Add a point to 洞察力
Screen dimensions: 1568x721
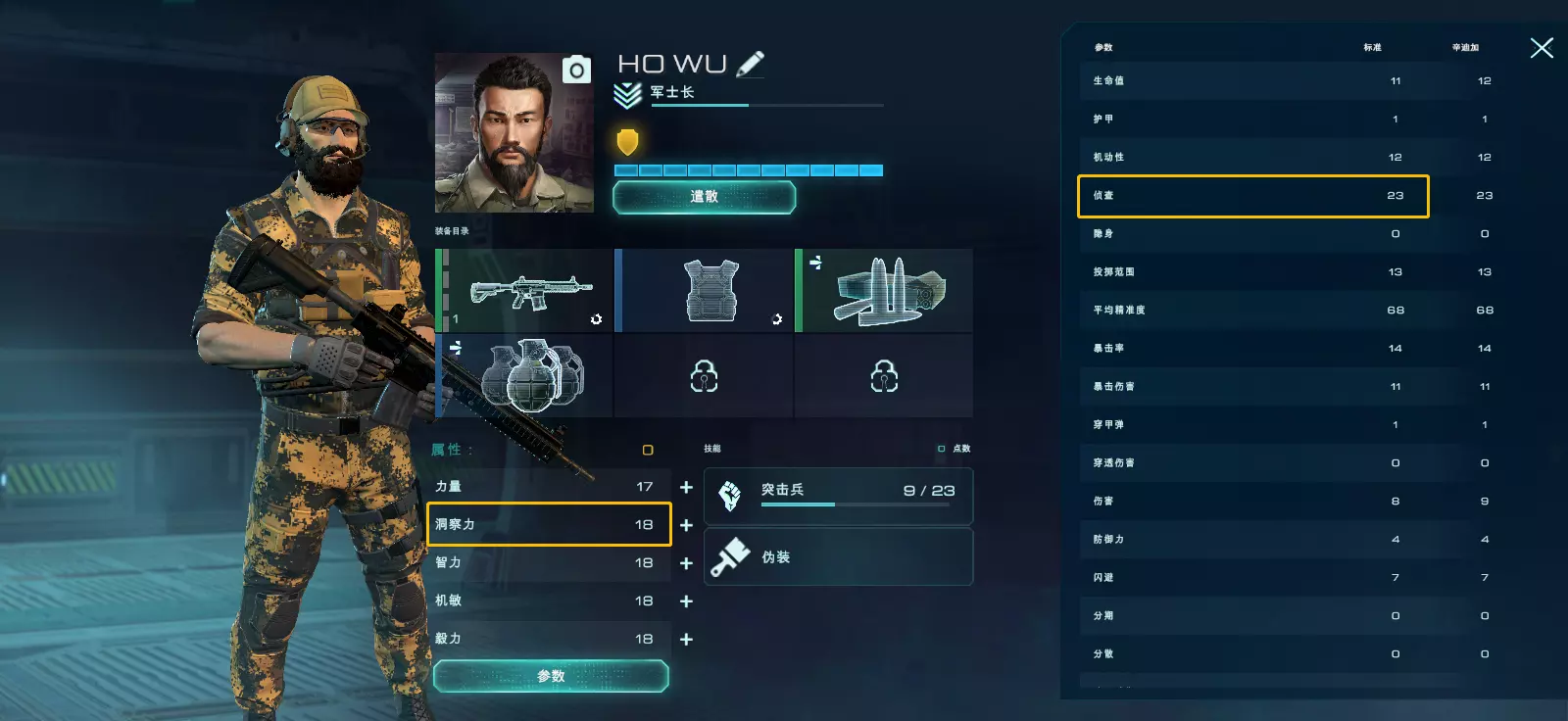pyautogui.click(x=686, y=525)
